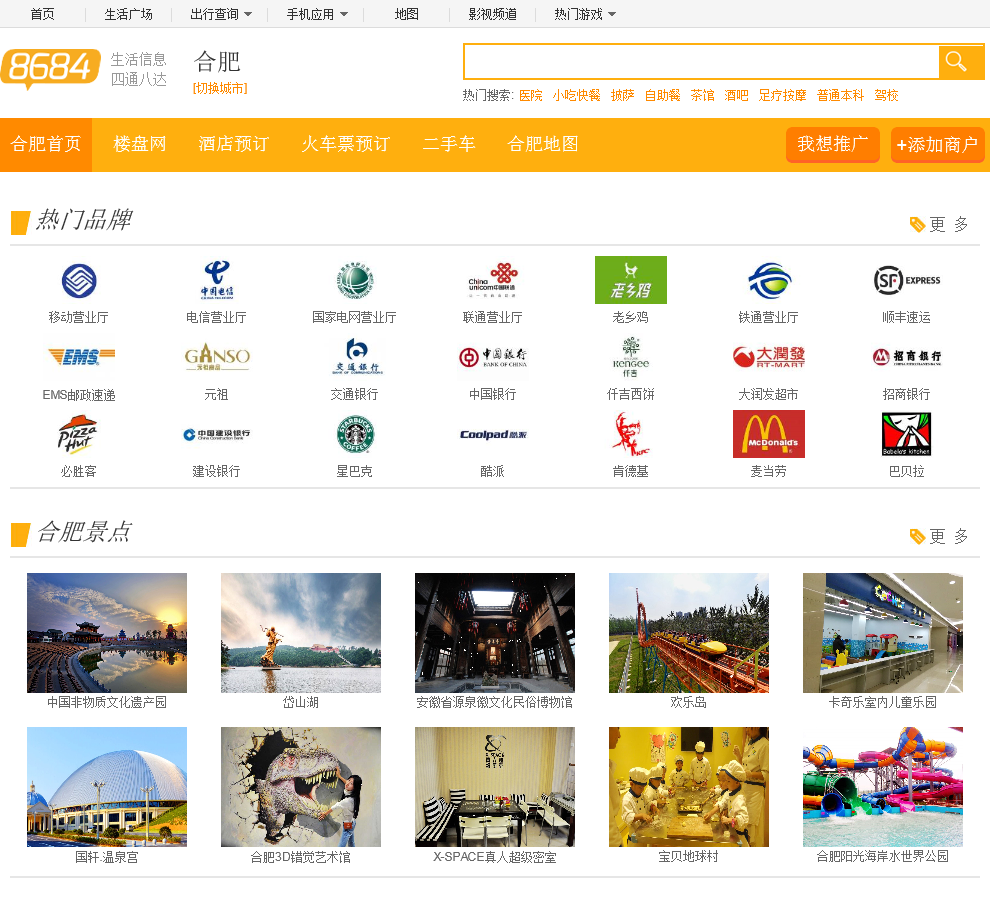Open the 安徽省源泉徽文化民俗博物馆 photo
The image size is (990, 900).
click(x=494, y=633)
